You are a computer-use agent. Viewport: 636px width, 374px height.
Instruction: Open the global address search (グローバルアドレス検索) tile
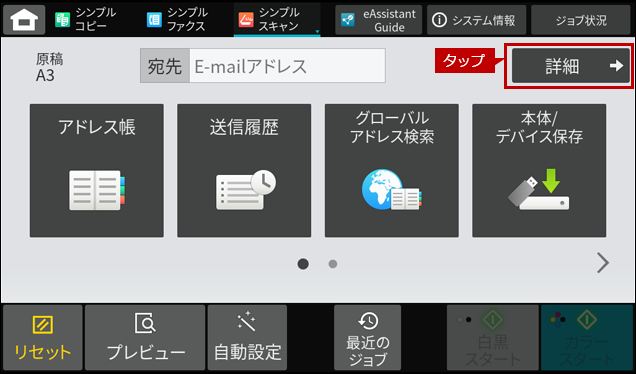coord(392,170)
